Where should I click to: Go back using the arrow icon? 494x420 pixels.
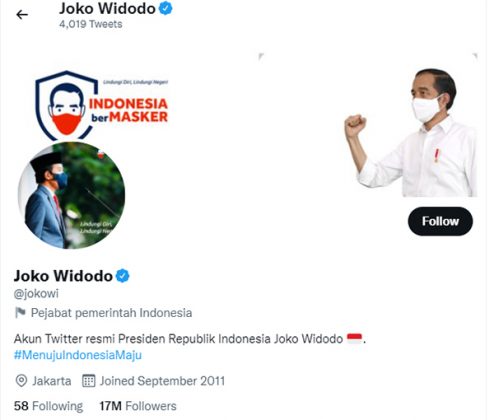point(22,15)
